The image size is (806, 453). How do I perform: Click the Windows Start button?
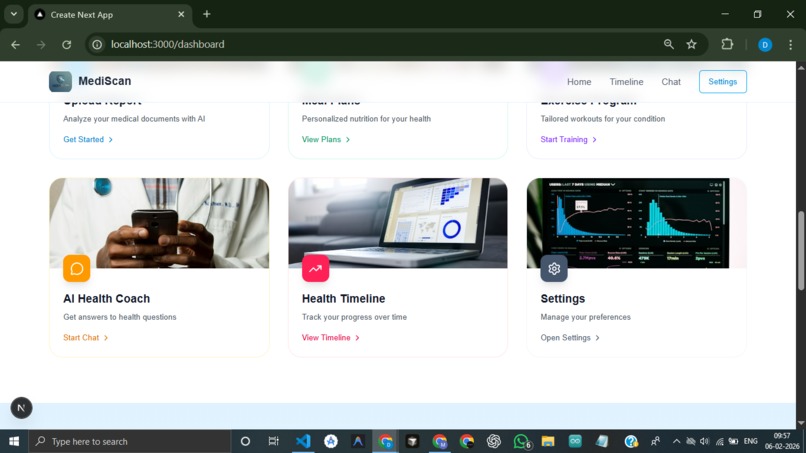14,441
